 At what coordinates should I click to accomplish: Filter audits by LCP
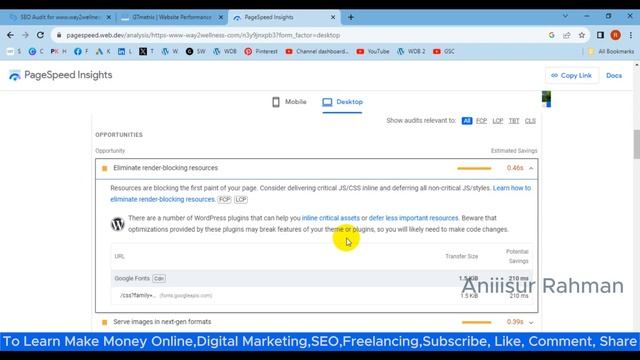pyautogui.click(x=498, y=121)
